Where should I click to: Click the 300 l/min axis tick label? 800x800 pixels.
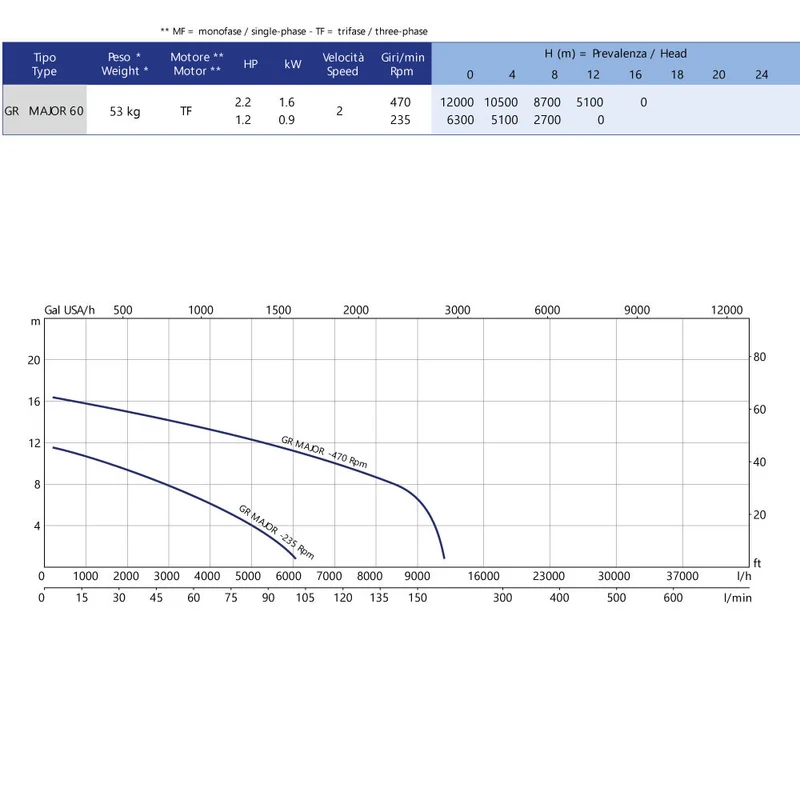pos(502,597)
